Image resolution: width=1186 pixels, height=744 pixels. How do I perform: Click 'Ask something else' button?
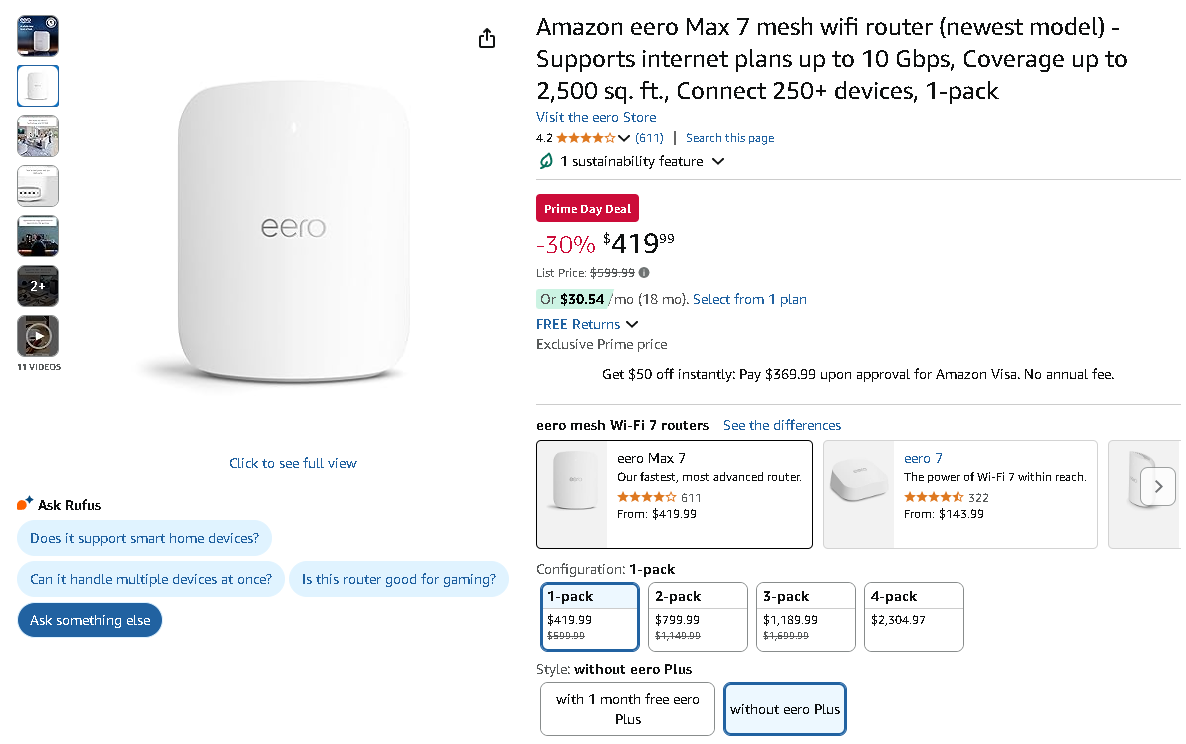90,620
